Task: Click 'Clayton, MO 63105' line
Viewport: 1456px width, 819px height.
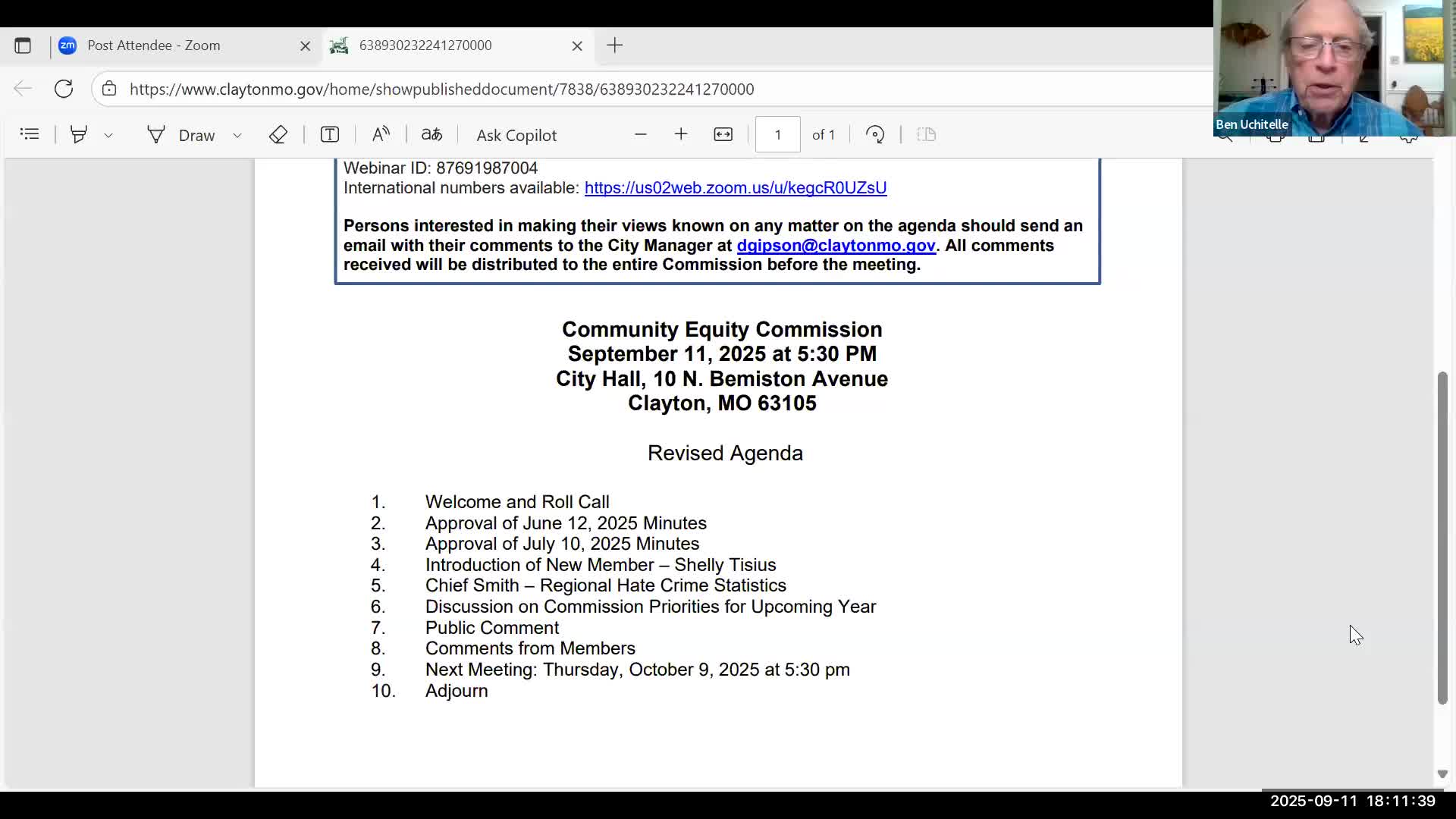Action: (722, 403)
